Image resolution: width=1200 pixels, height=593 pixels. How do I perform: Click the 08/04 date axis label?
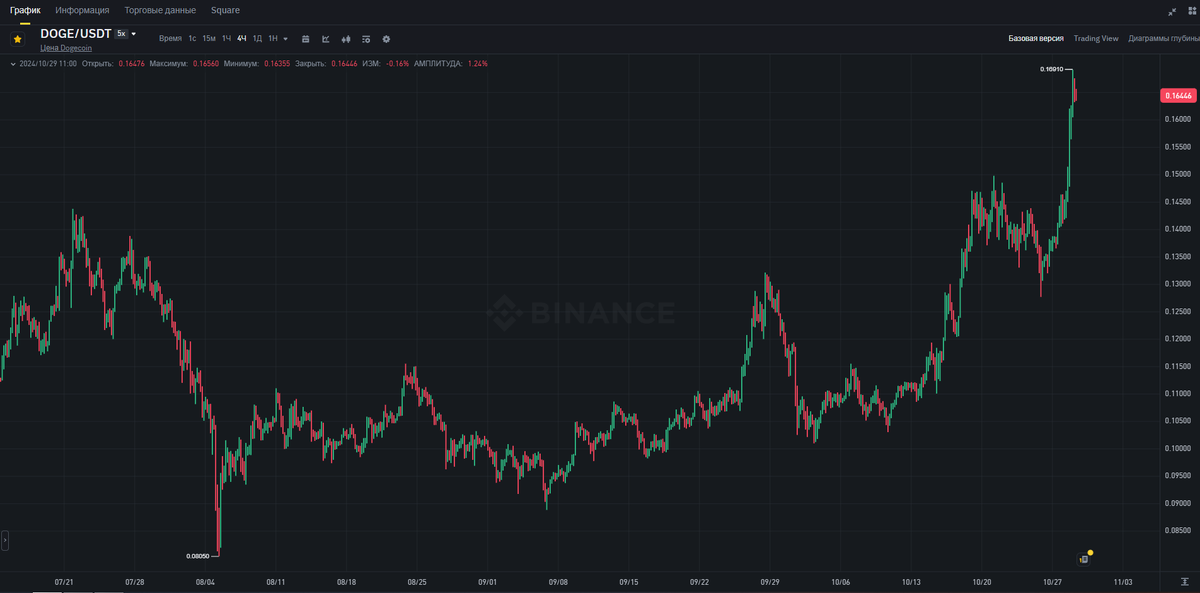pos(205,581)
